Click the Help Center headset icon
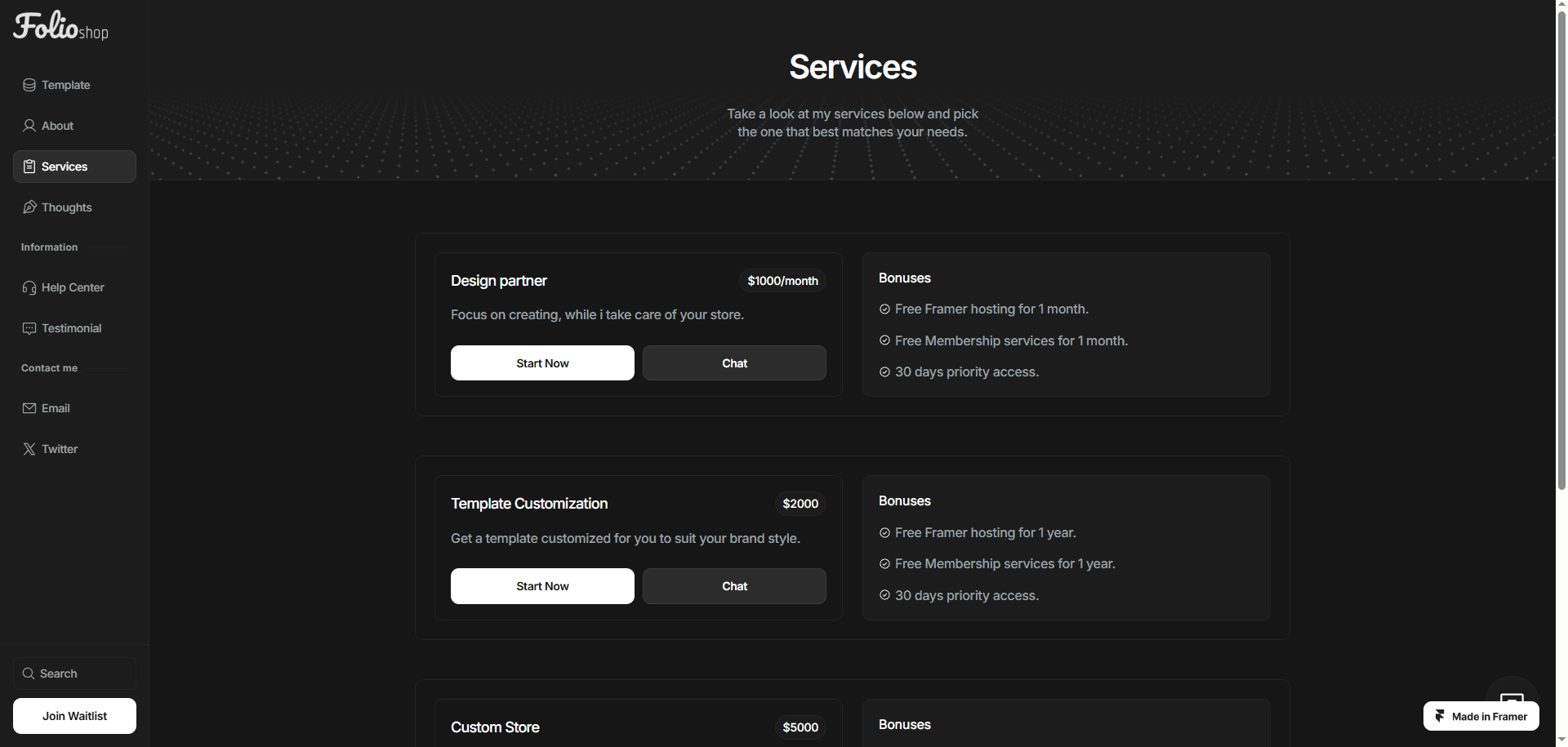 29,287
